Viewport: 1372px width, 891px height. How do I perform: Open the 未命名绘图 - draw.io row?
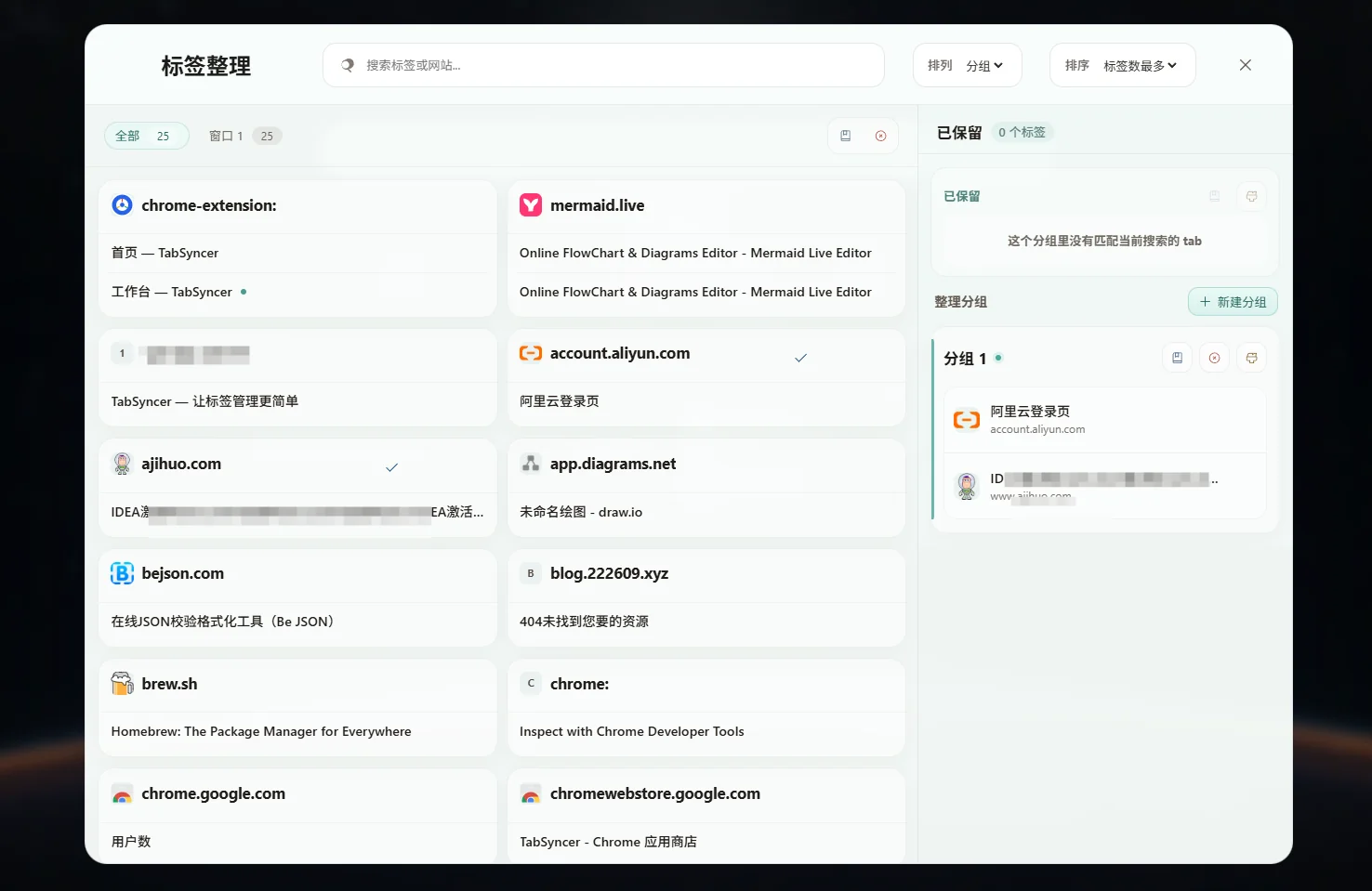706,512
